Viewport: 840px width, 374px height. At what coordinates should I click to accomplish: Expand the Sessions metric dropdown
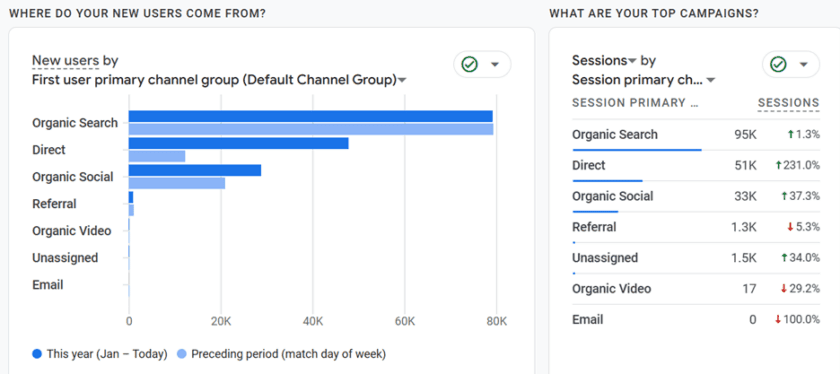point(632,61)
